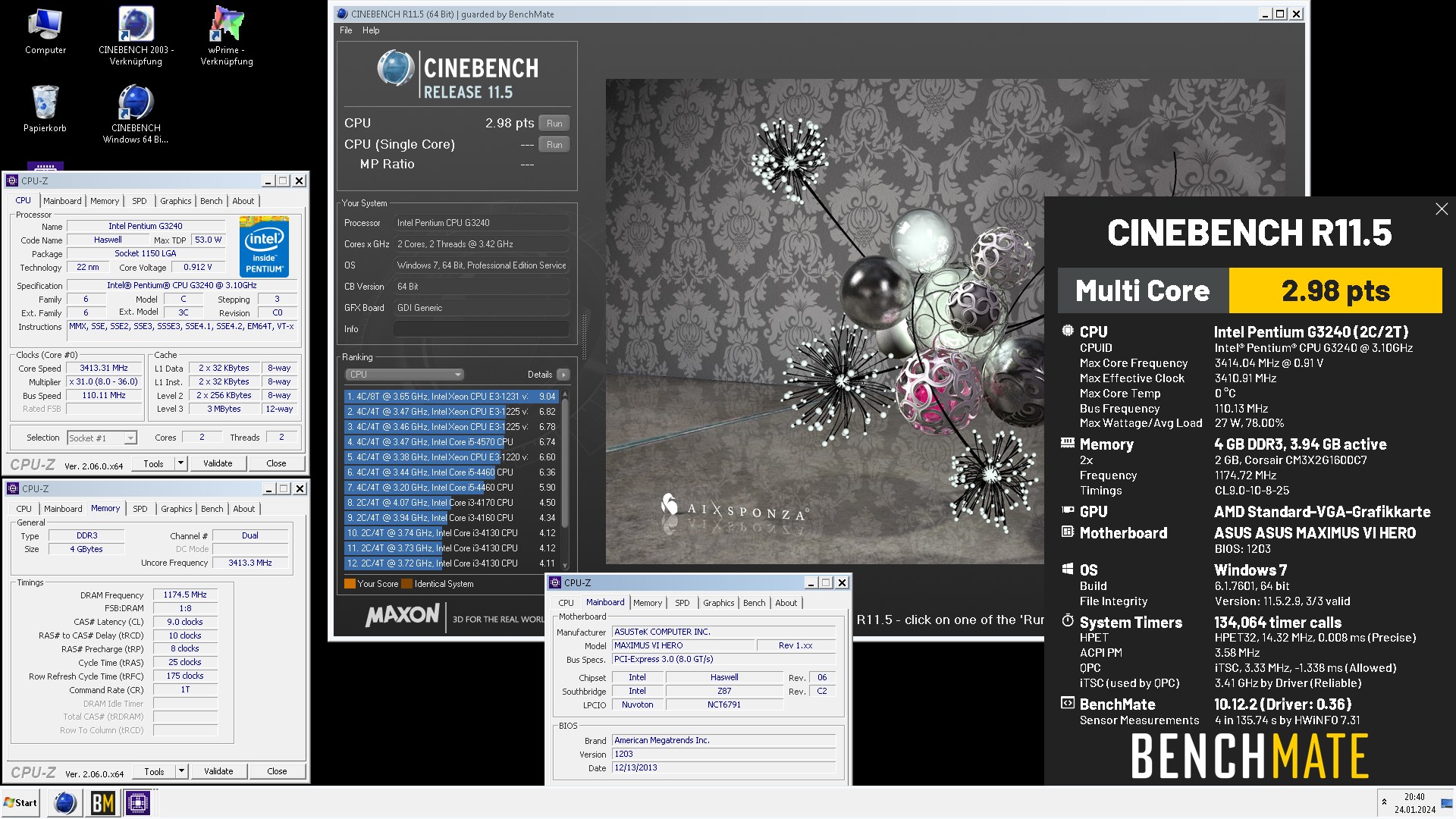Click the CPU-Z Mainboard window title icon

click(555, 582)
